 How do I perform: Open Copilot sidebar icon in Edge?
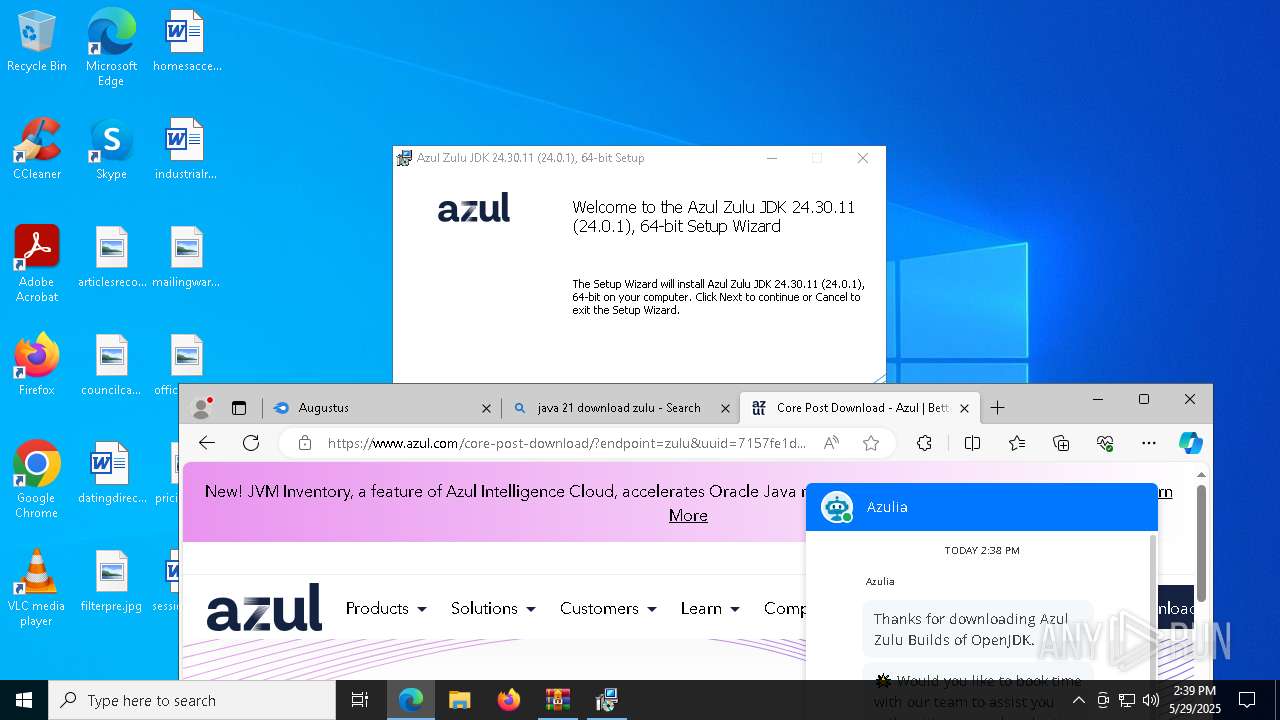[1190, 443]
